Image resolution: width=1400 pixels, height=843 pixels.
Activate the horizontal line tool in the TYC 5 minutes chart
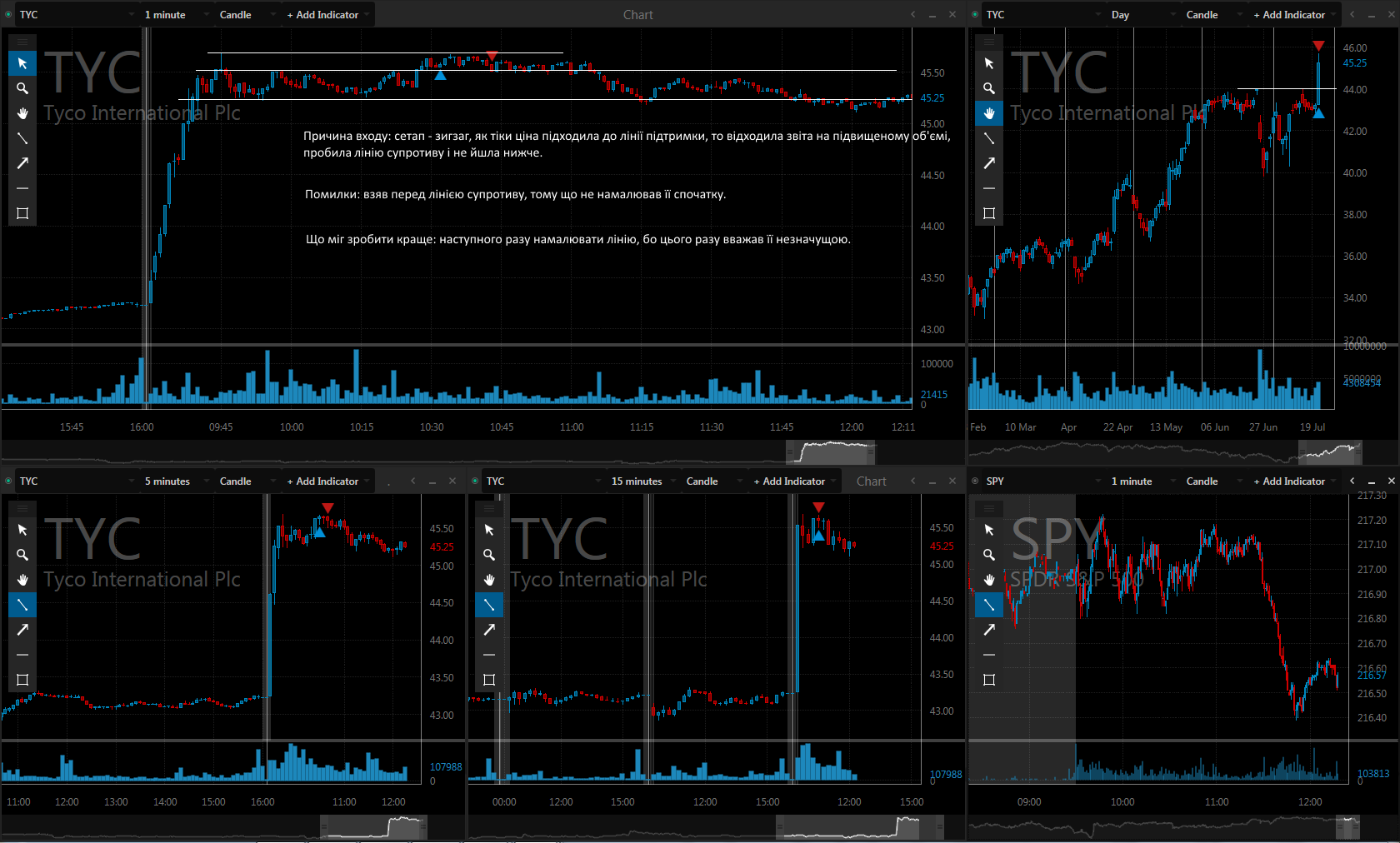pos(22,655)
